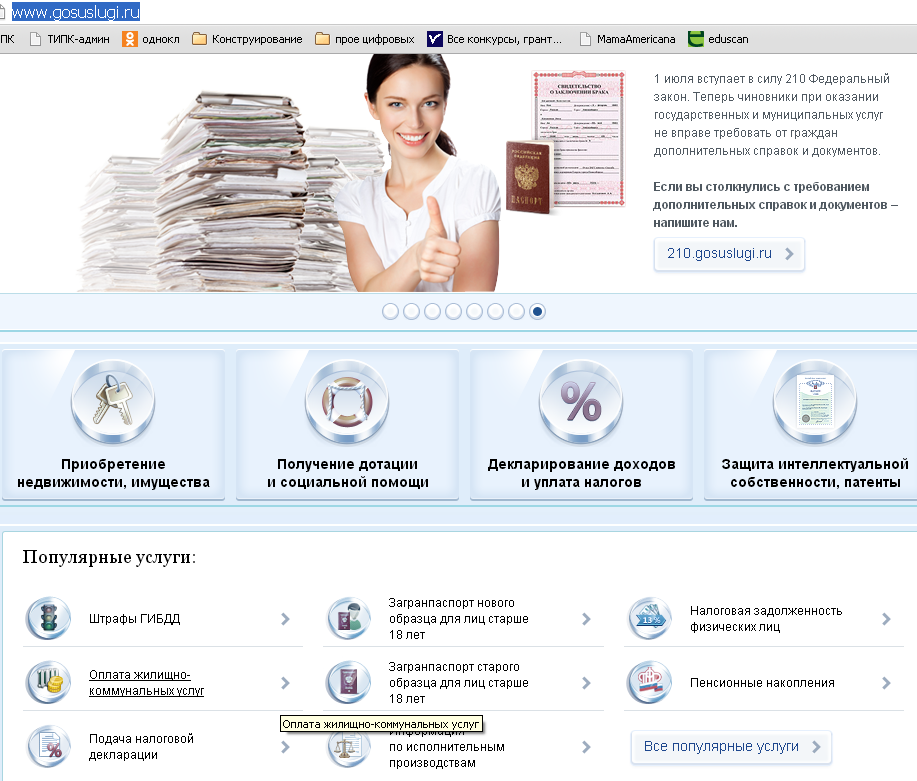Click the keys icon for property acquisition

pos(113,403)
